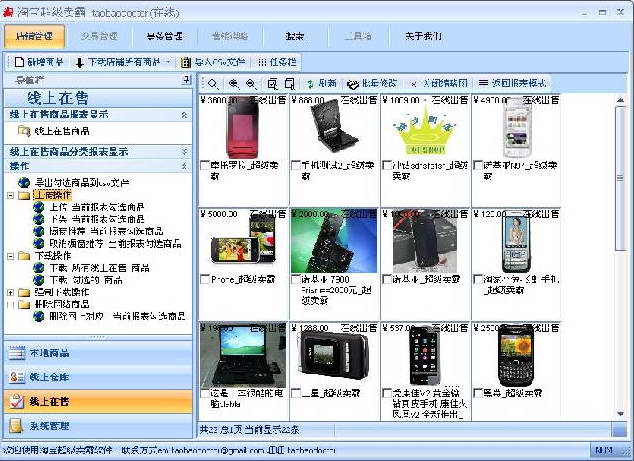Pin the navigation panel with the pushpin icon
The height and width of the screenshot is (461, 634).
pyautogui.click(x=186, y=80)
